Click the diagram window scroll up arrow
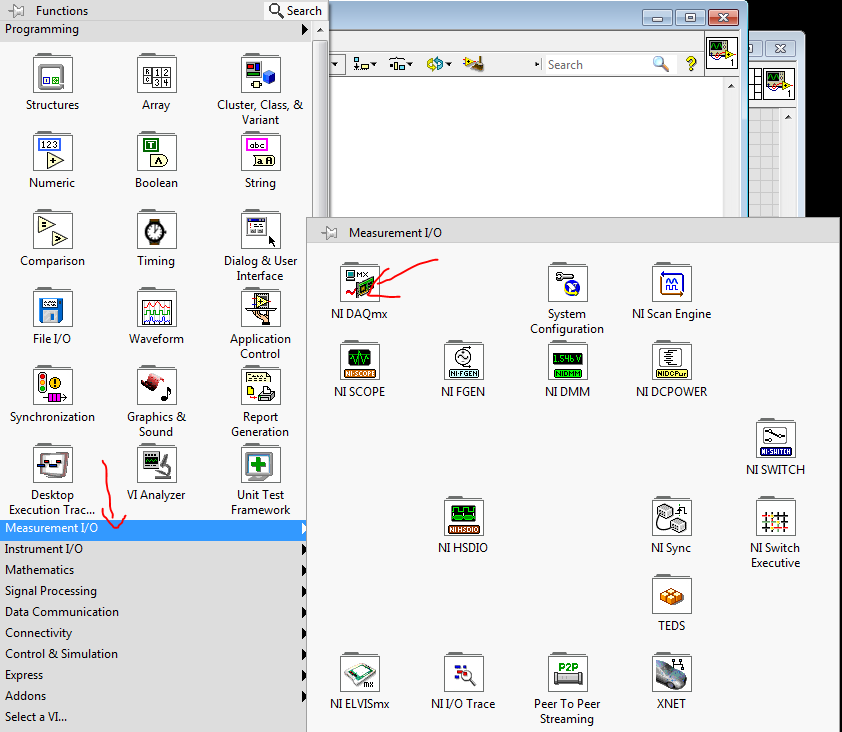The width and height of the screenshot is (842, 732). tap(731, 86)
